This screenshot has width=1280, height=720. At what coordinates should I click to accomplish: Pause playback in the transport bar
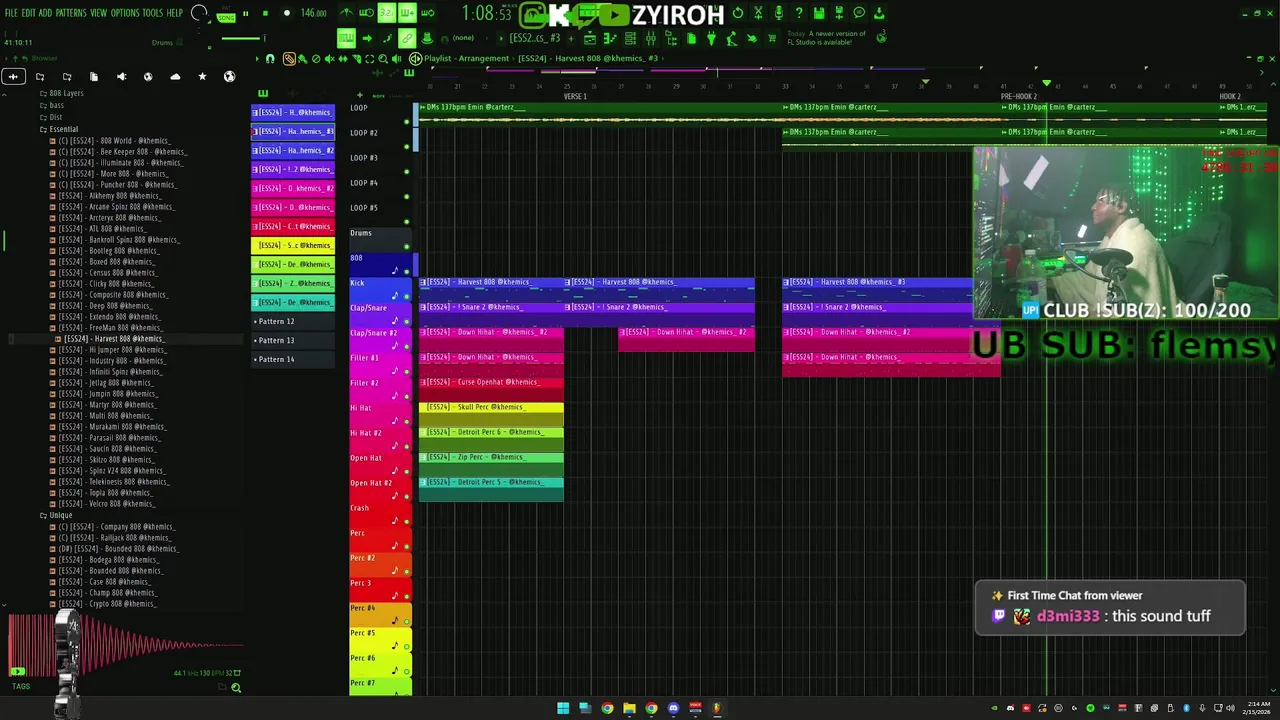245,13
